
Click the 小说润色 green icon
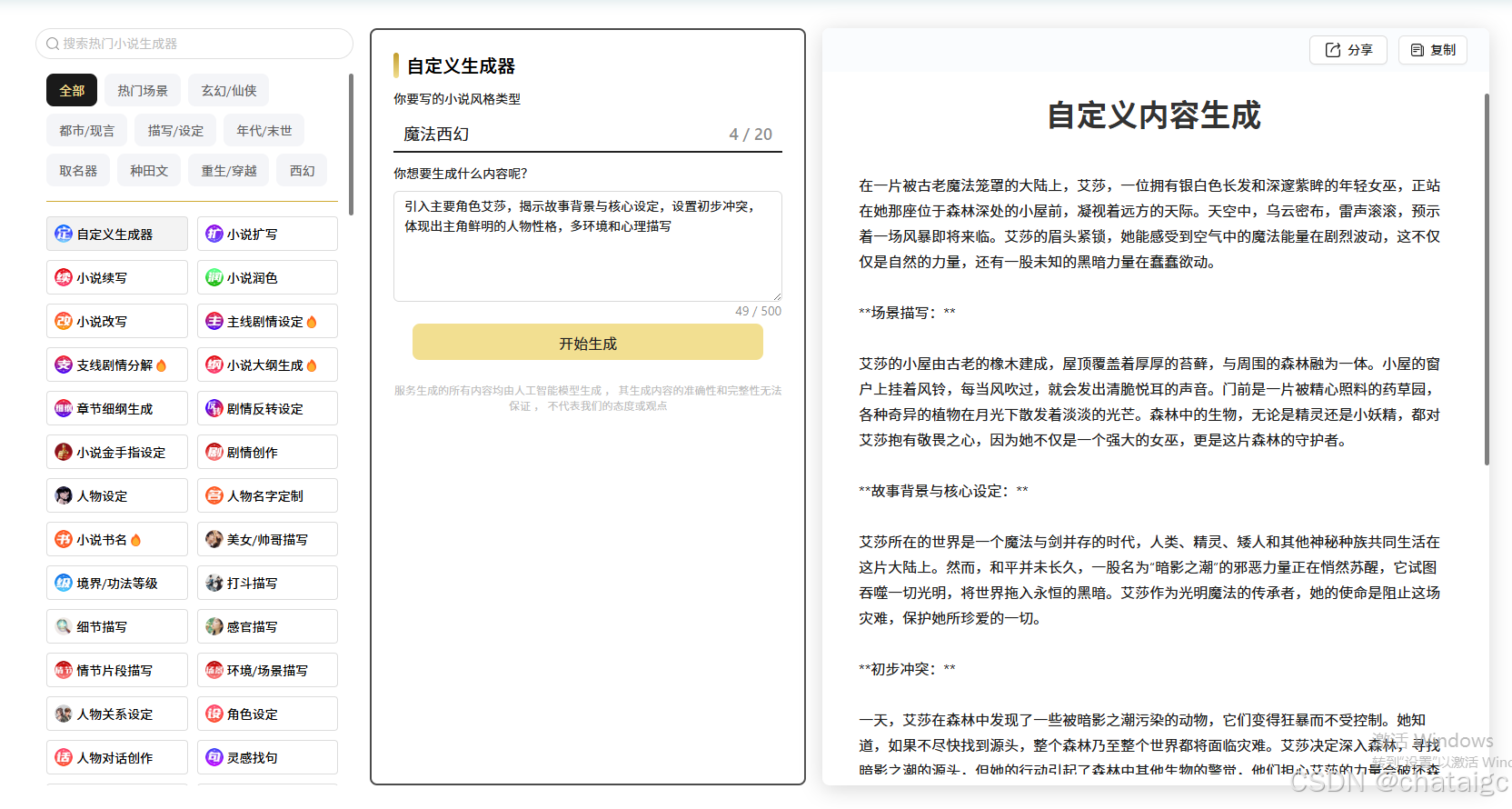point(214,277)
